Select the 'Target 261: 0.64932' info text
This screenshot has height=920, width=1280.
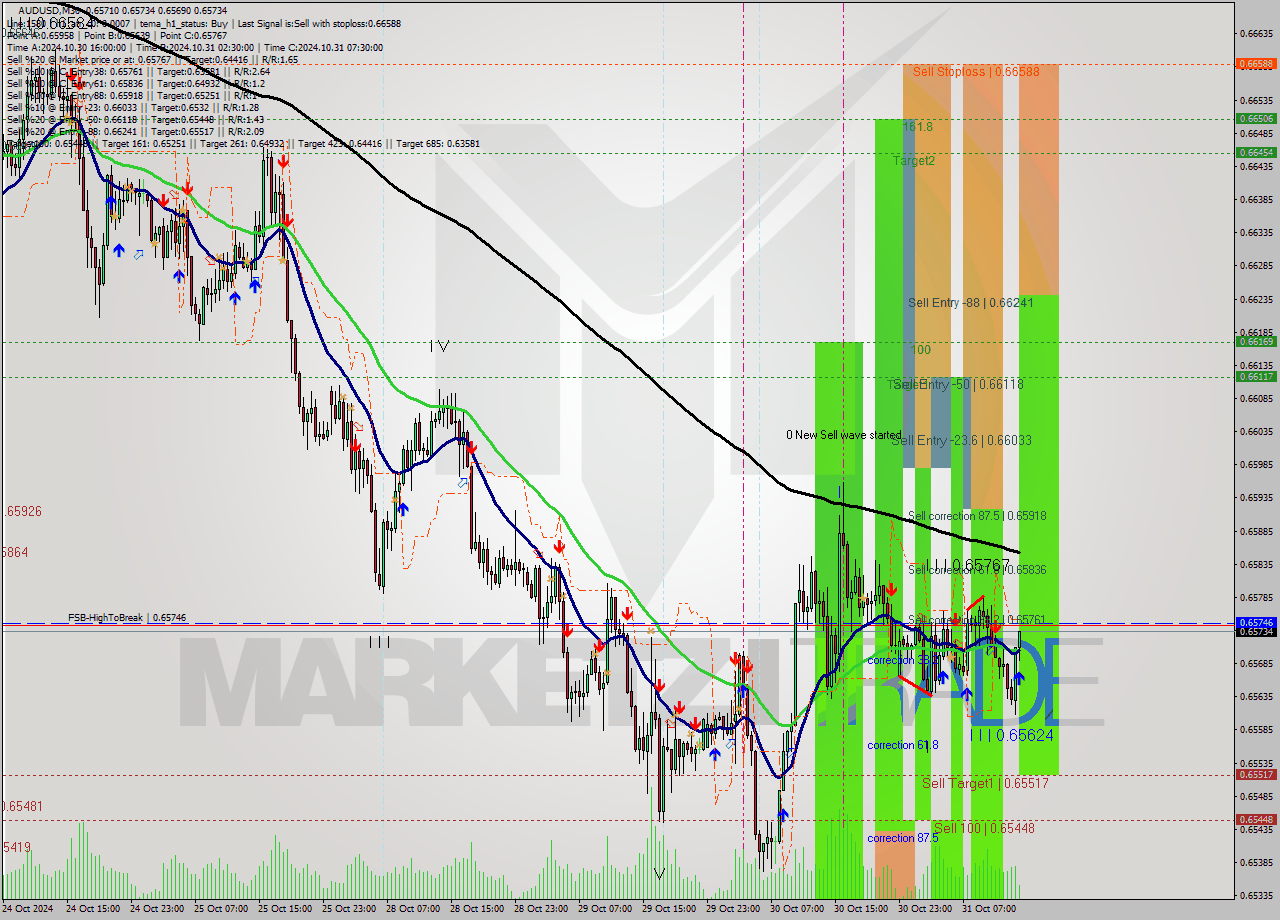click(243, 143)
